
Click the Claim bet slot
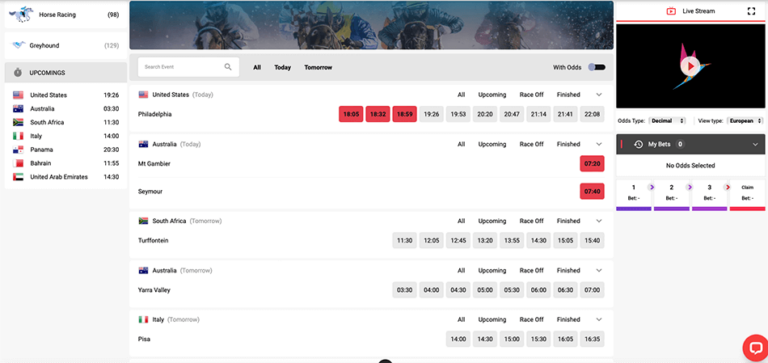coord(747,195)
